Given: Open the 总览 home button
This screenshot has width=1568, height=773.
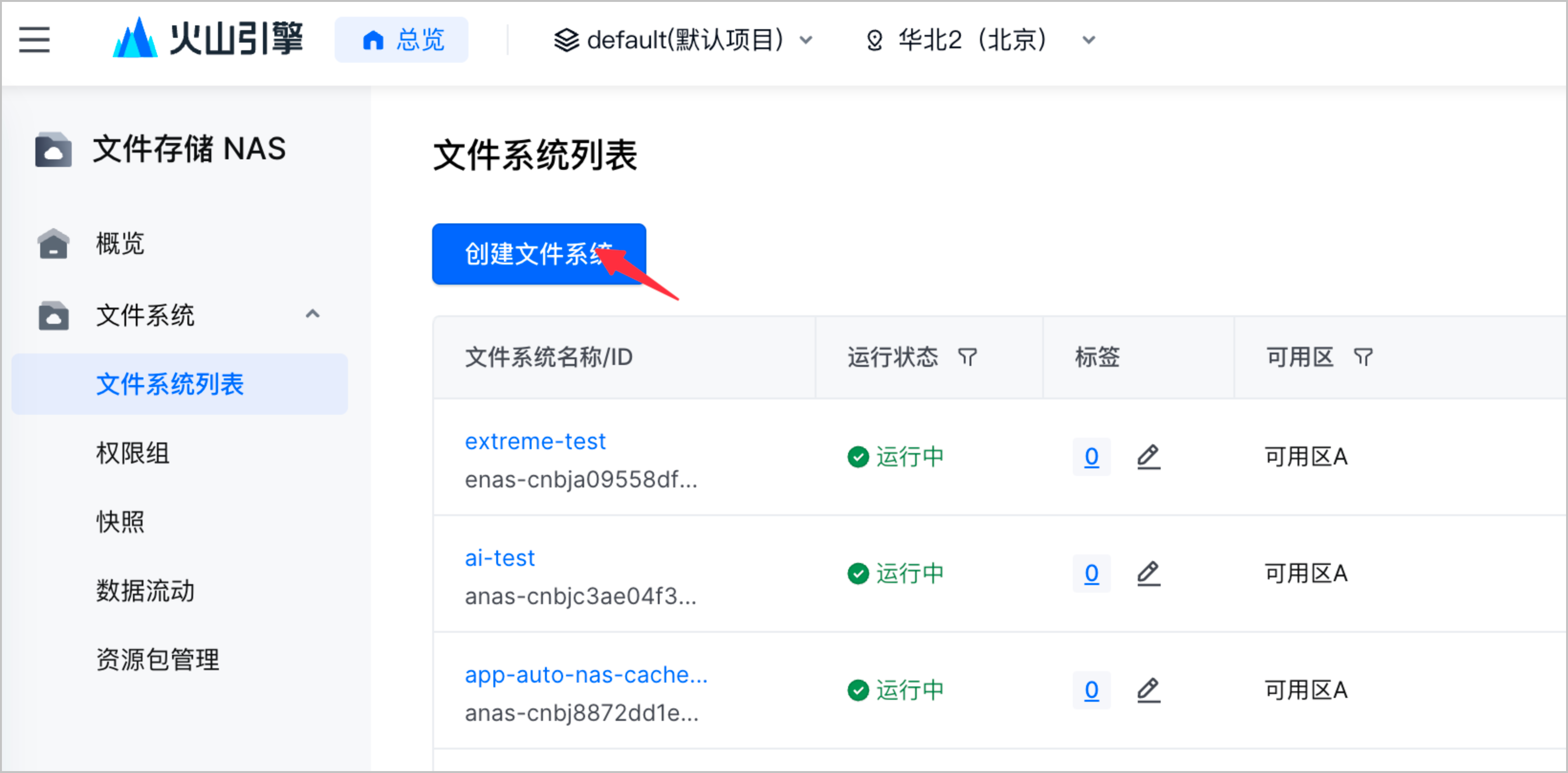Looking at the screenshot, I should point(402,40).
